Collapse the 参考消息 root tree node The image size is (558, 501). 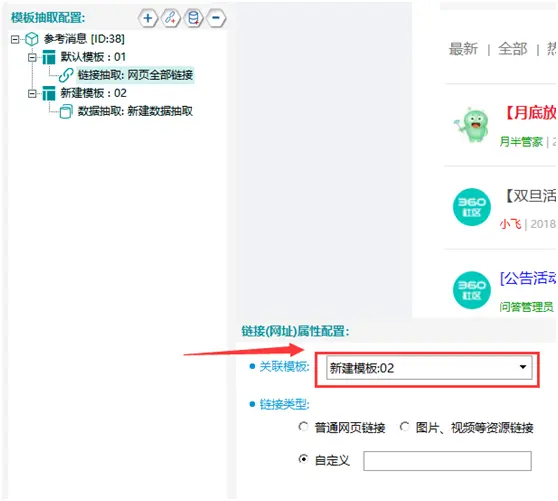point(15,39)
